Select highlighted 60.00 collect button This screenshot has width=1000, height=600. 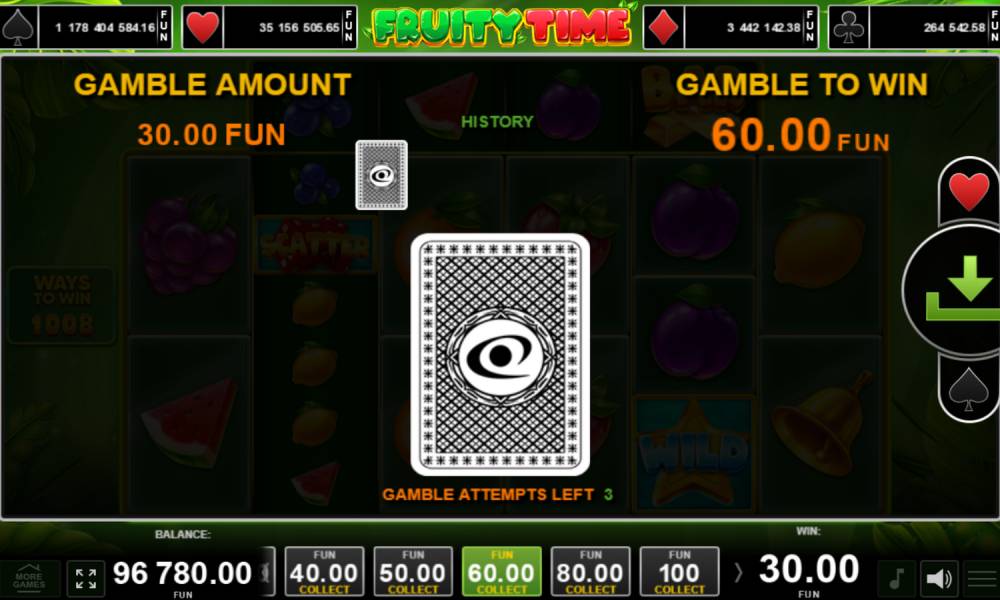pos(501,571)
